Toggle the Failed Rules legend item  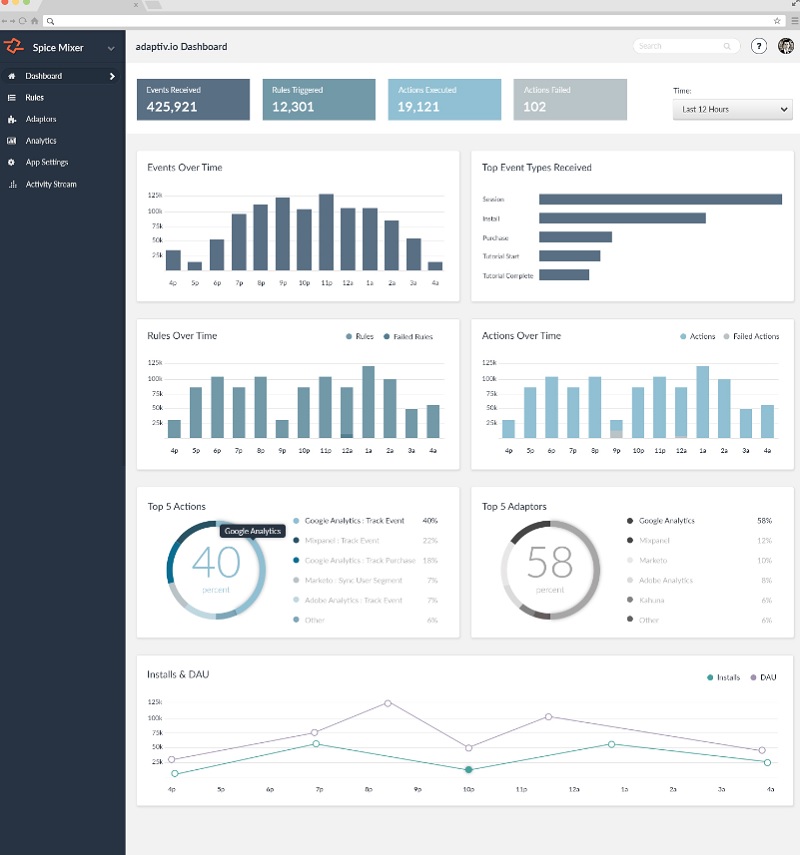tap(408, 336)
